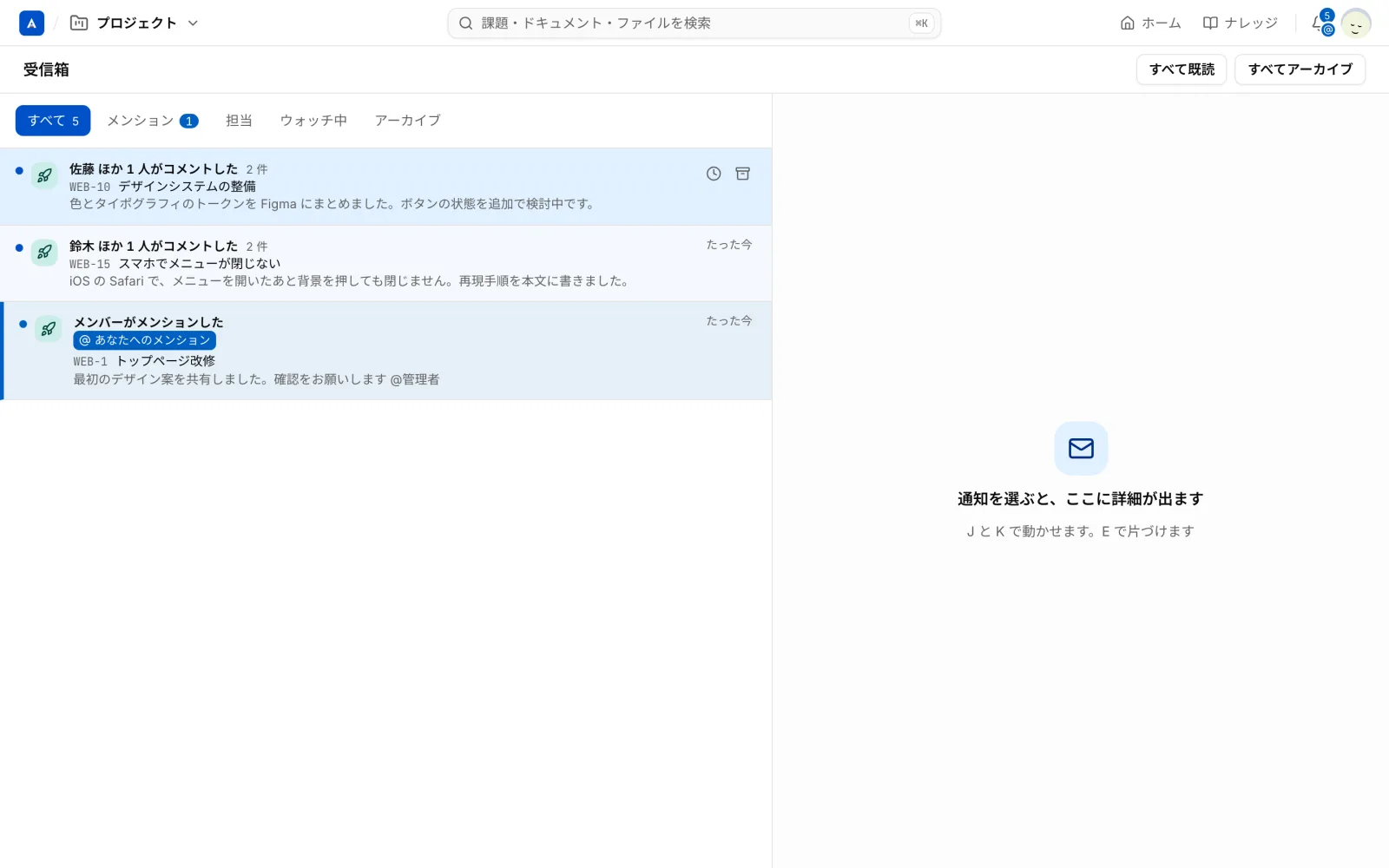Click issue title デザインシステムの整備

coord(187,187)
